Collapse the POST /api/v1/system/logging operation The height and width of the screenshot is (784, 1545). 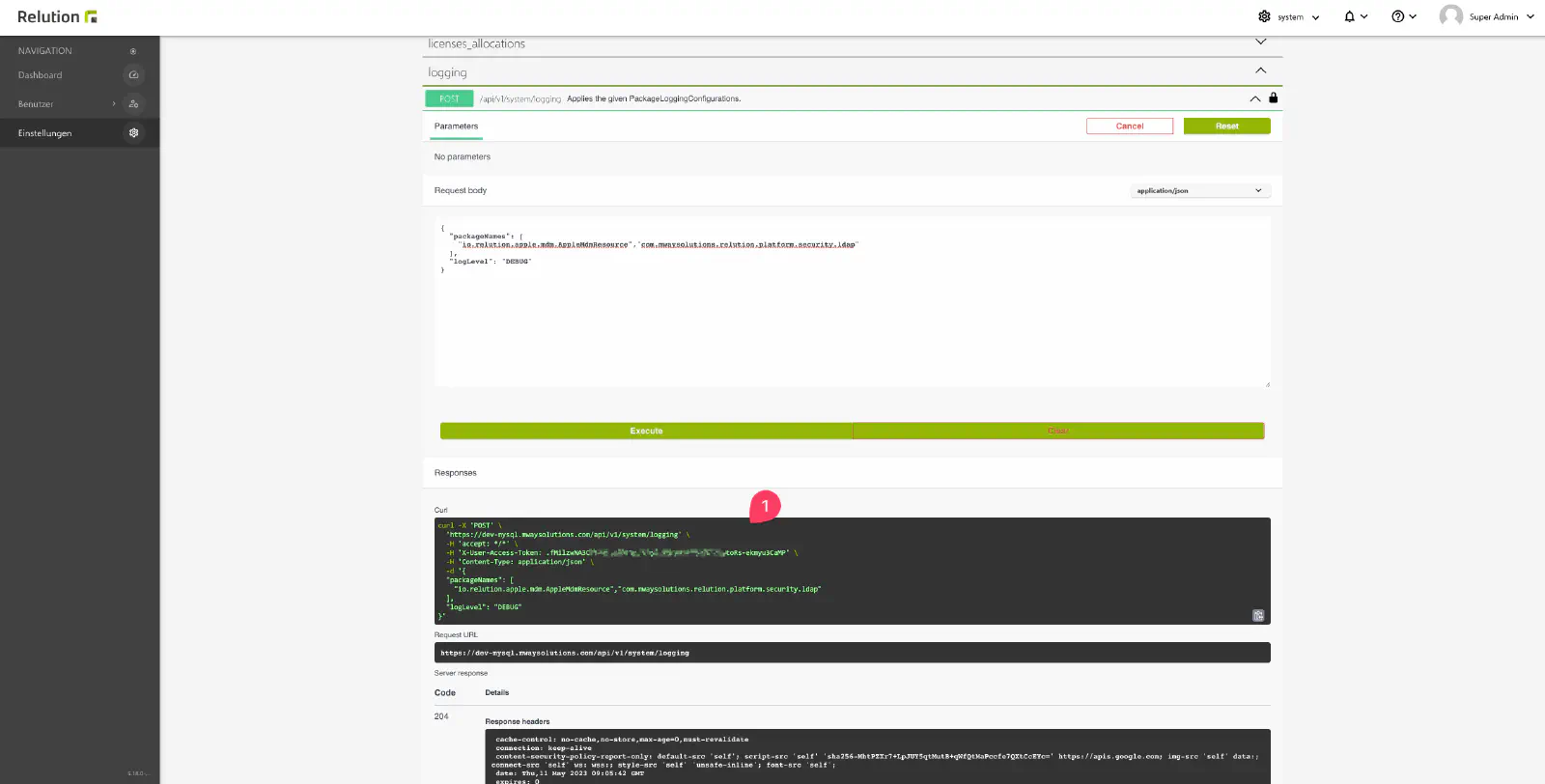click(1254, 98)
